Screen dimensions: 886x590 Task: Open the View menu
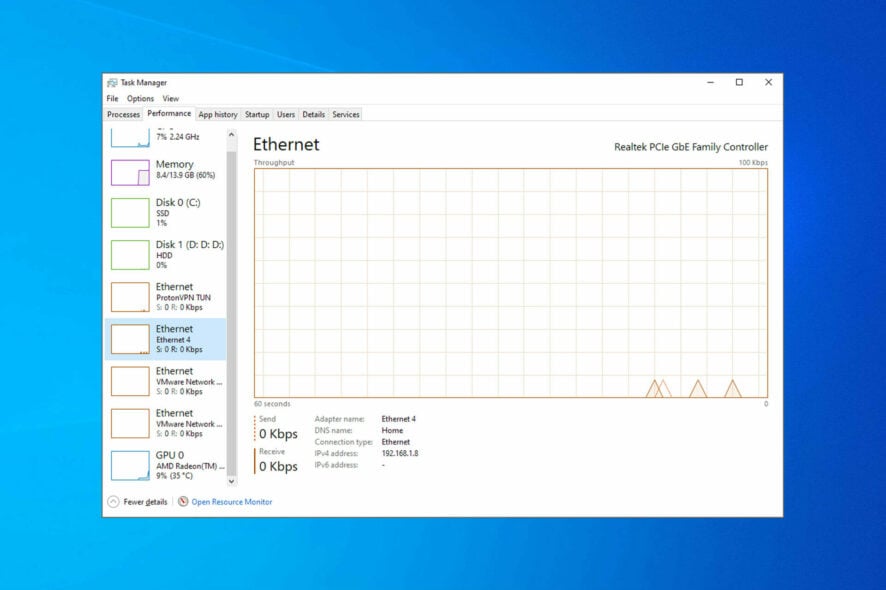(x=170, y=98)
